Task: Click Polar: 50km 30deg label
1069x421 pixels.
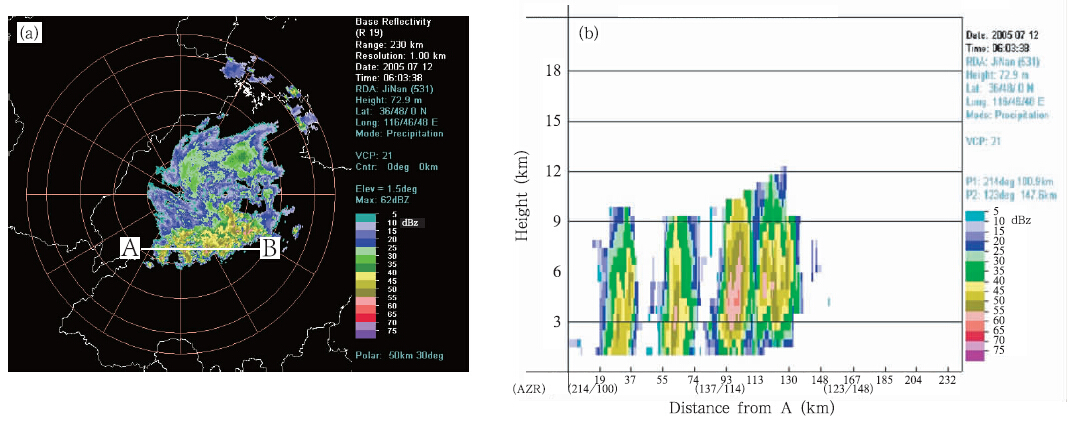Action: (x=399, y=355)
